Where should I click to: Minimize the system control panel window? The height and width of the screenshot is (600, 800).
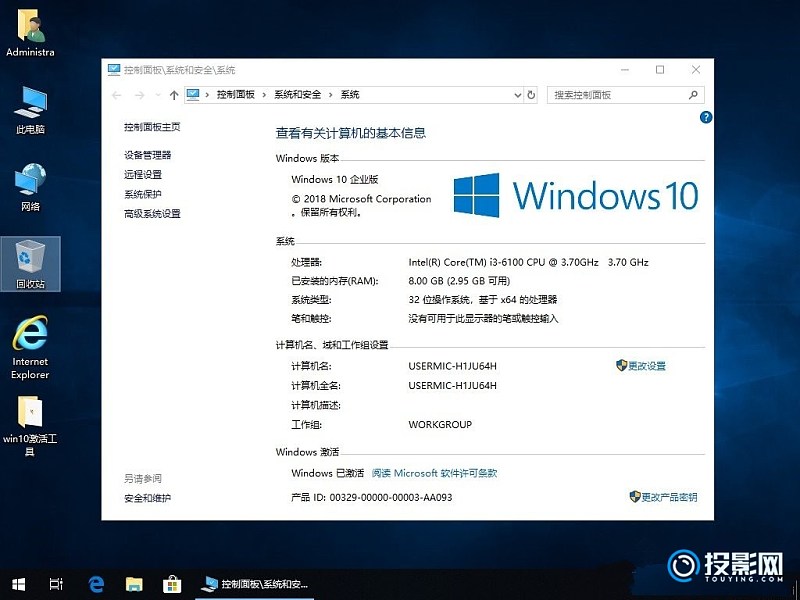coord(625,70)
